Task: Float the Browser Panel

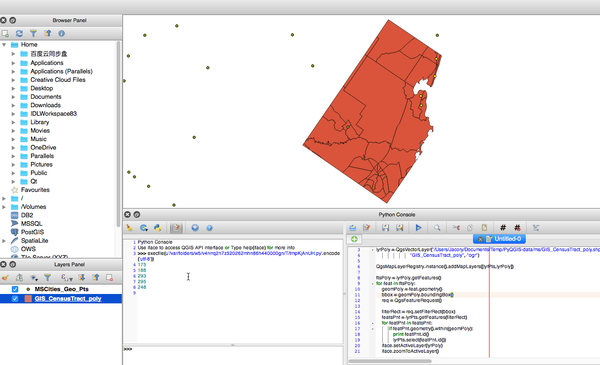Action: pos(13,20)
